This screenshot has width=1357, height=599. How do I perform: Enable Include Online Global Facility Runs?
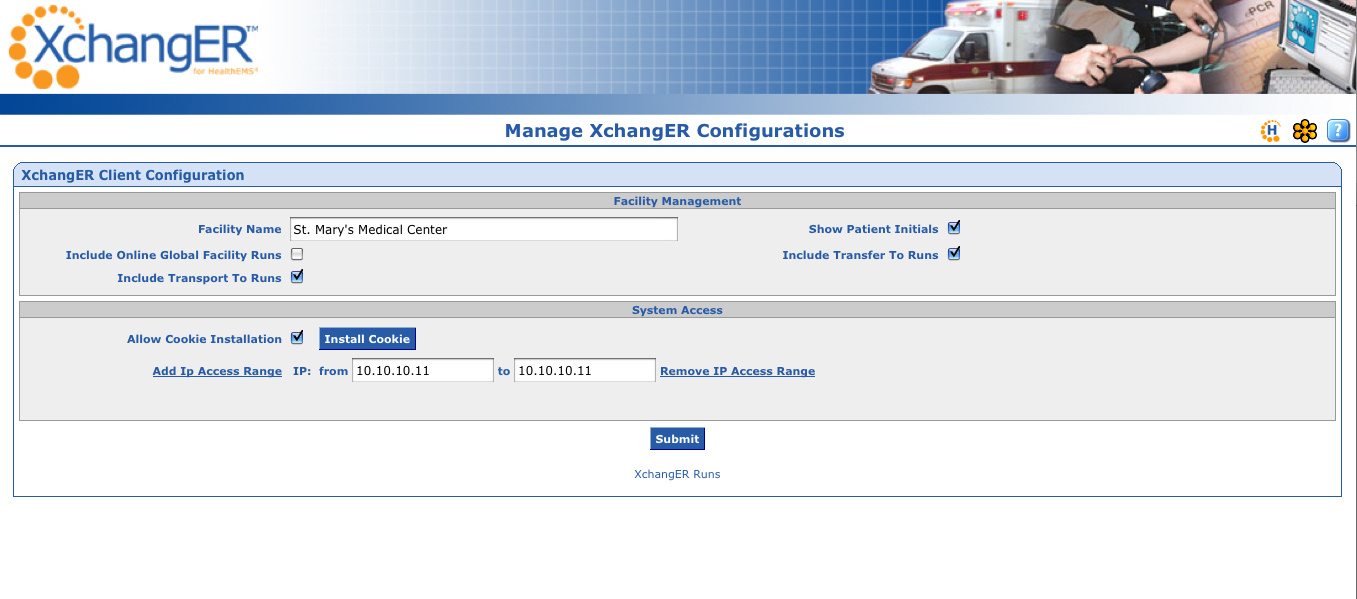(296, 254)
